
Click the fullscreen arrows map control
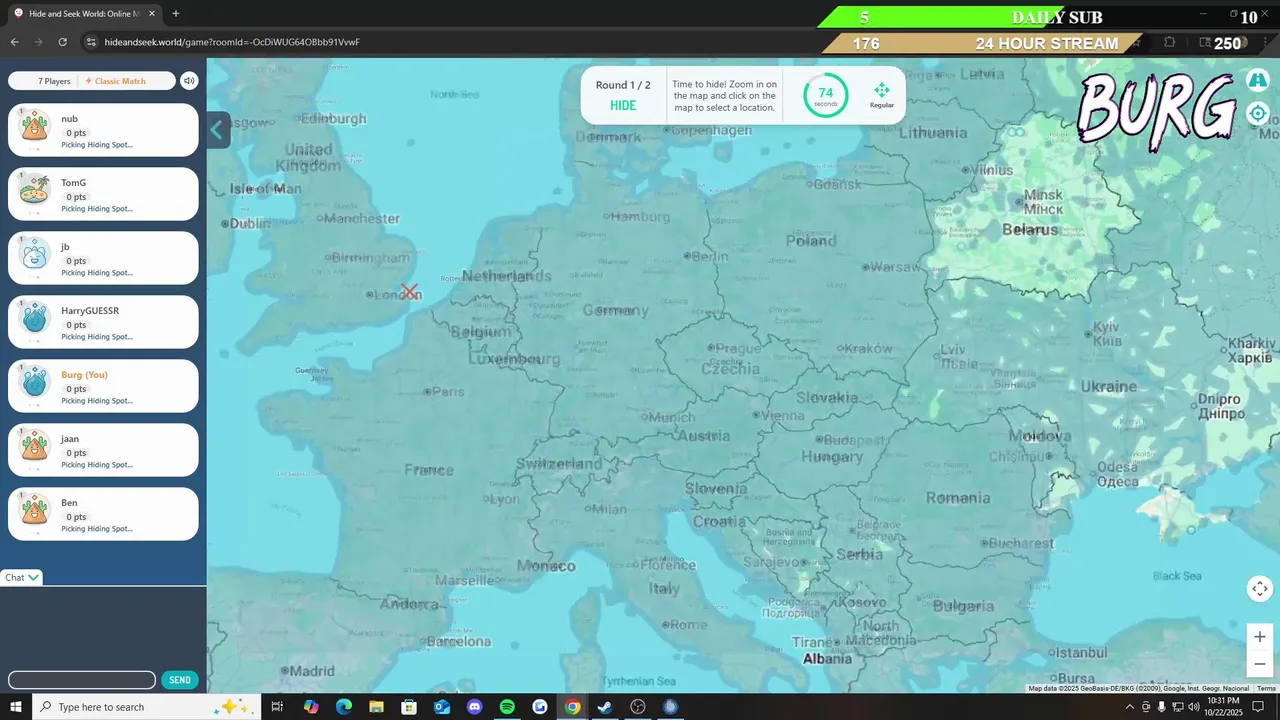pos(1259,589)
